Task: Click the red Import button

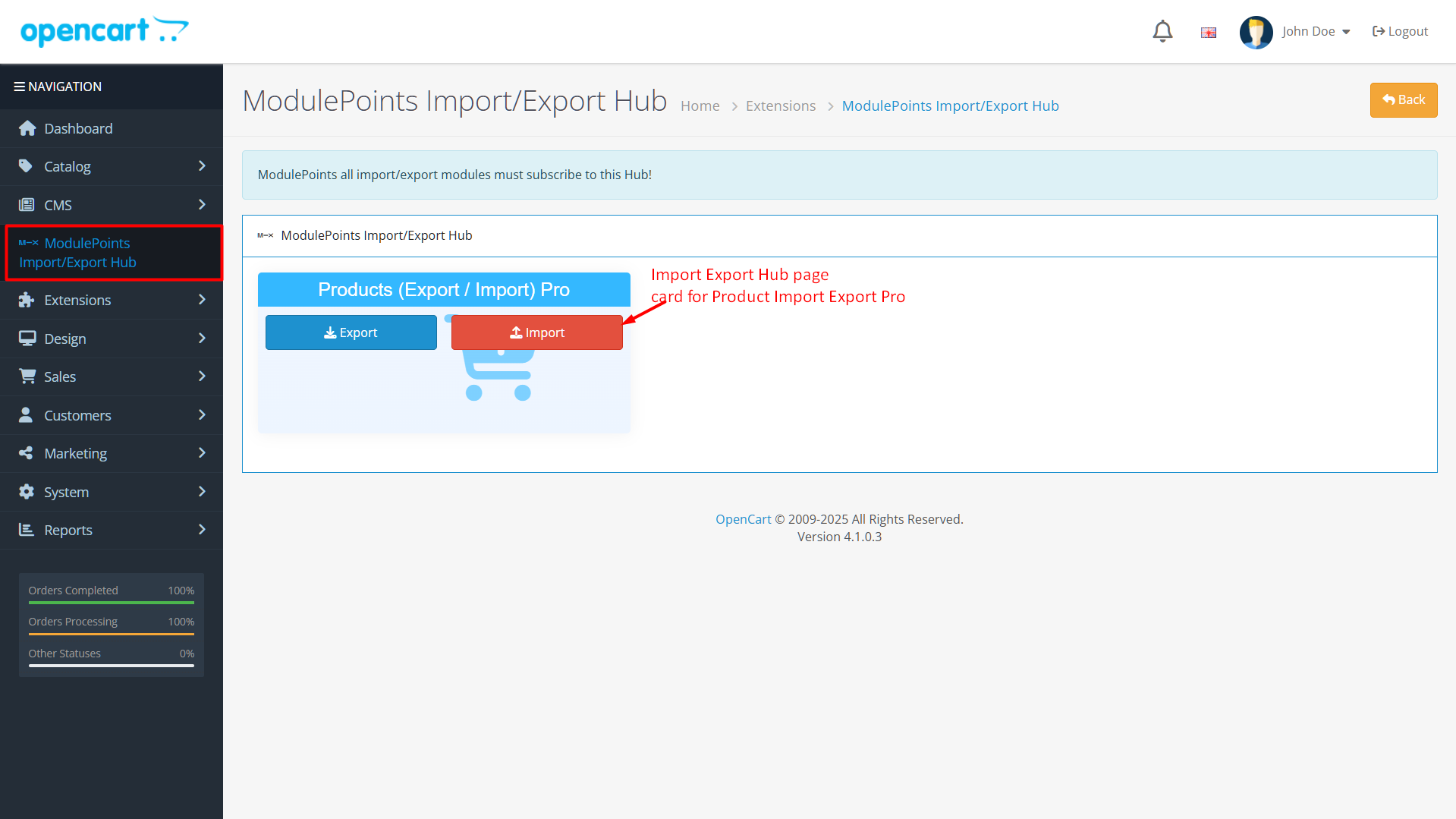Action: click(x=537, y=332)
